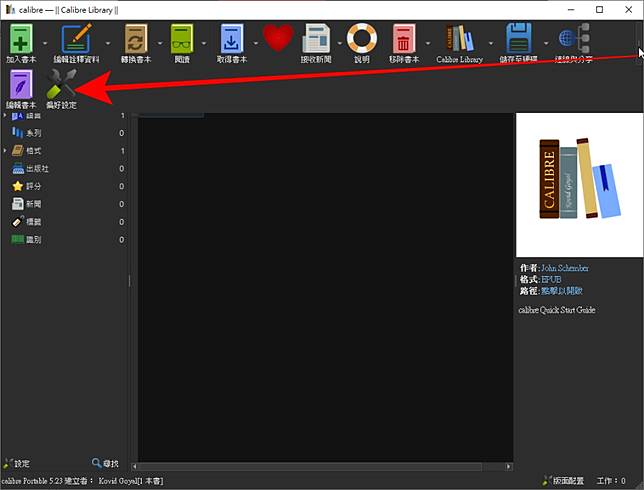Open 連線與分享 connect and share icon
This screenshot has height=490, width=644.
pyautogui.click(x=574, y=39)
